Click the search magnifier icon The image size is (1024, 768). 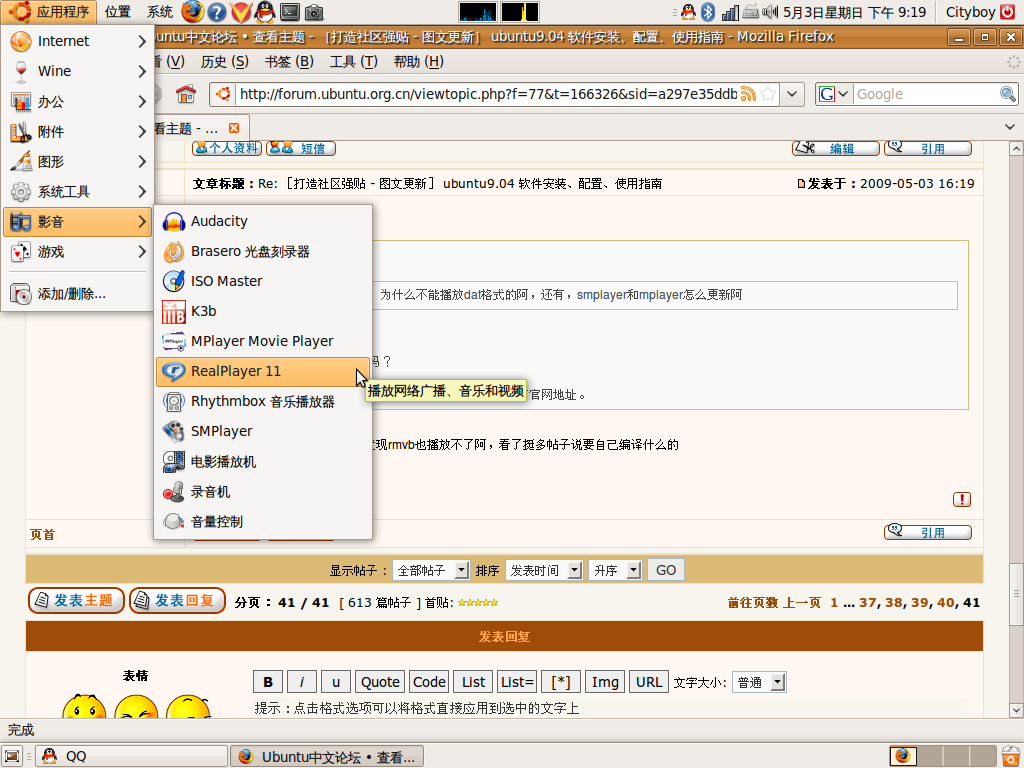click(x=1008, y=94)
